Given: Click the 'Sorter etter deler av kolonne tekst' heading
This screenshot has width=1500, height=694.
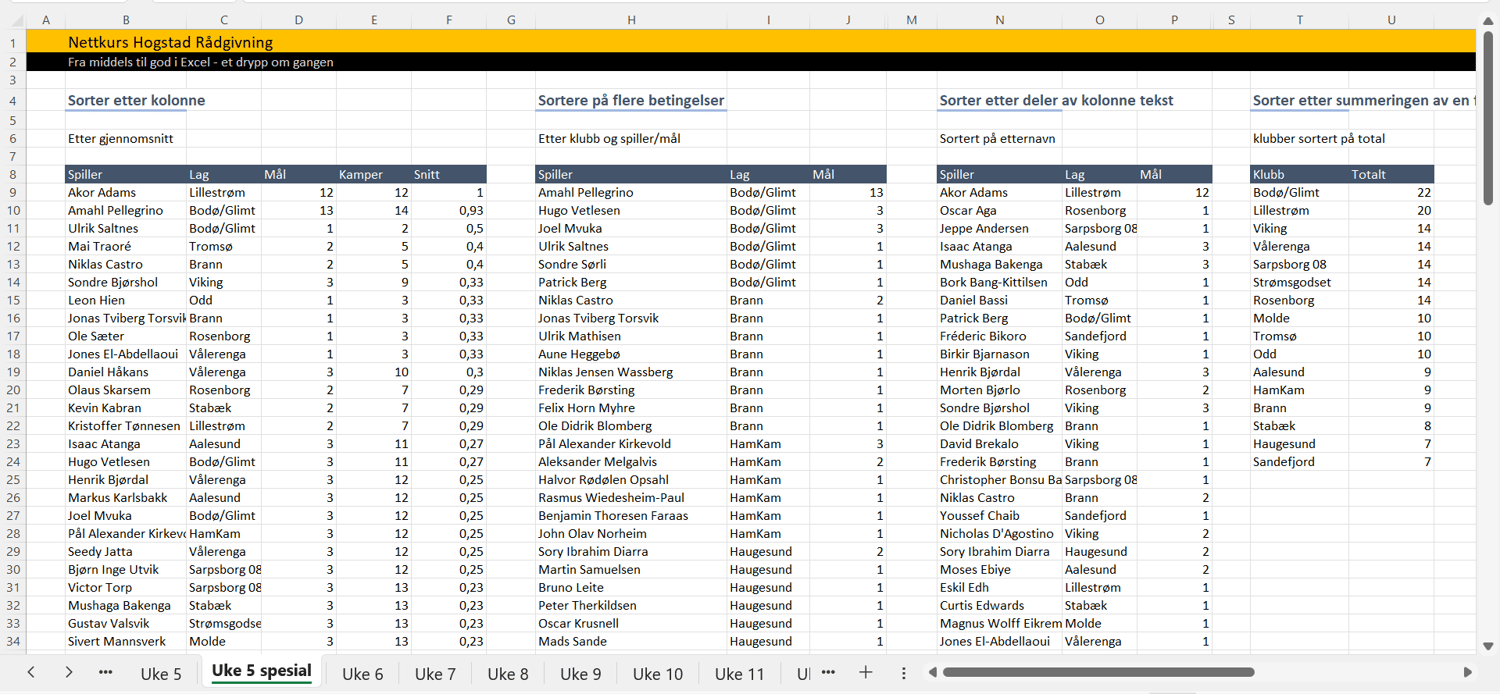Looking at the screenshot, I should [x=1056, y=100].
